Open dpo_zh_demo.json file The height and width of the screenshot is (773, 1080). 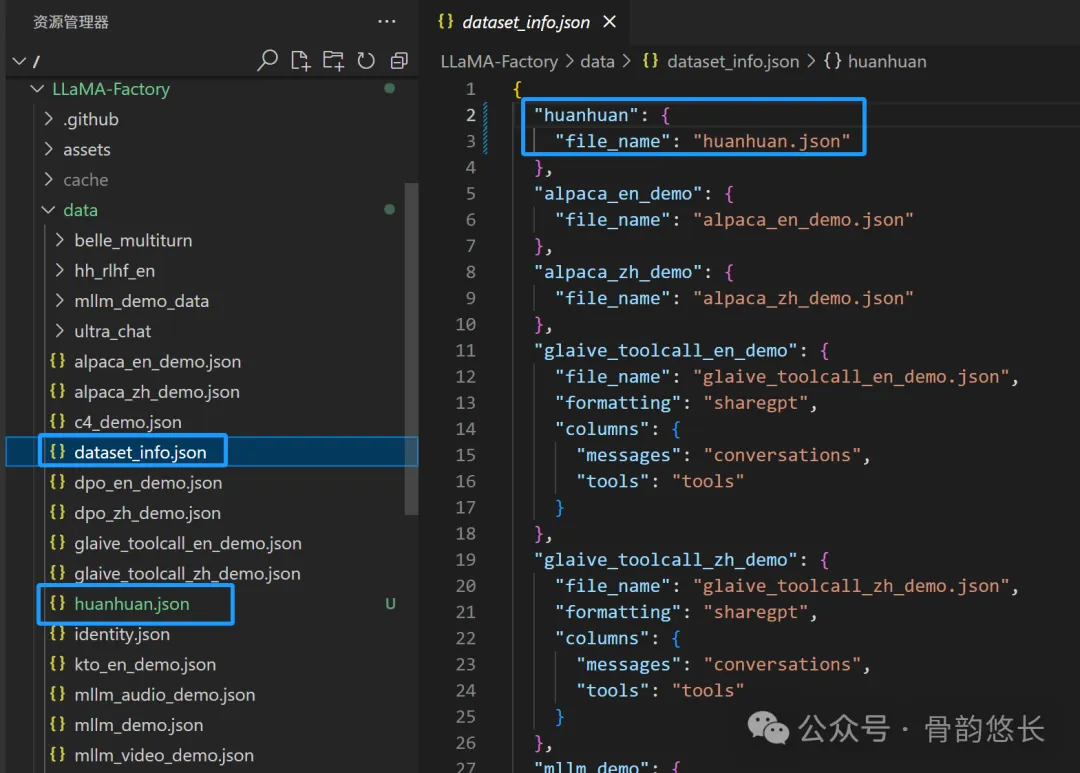(x=147, y=513)
